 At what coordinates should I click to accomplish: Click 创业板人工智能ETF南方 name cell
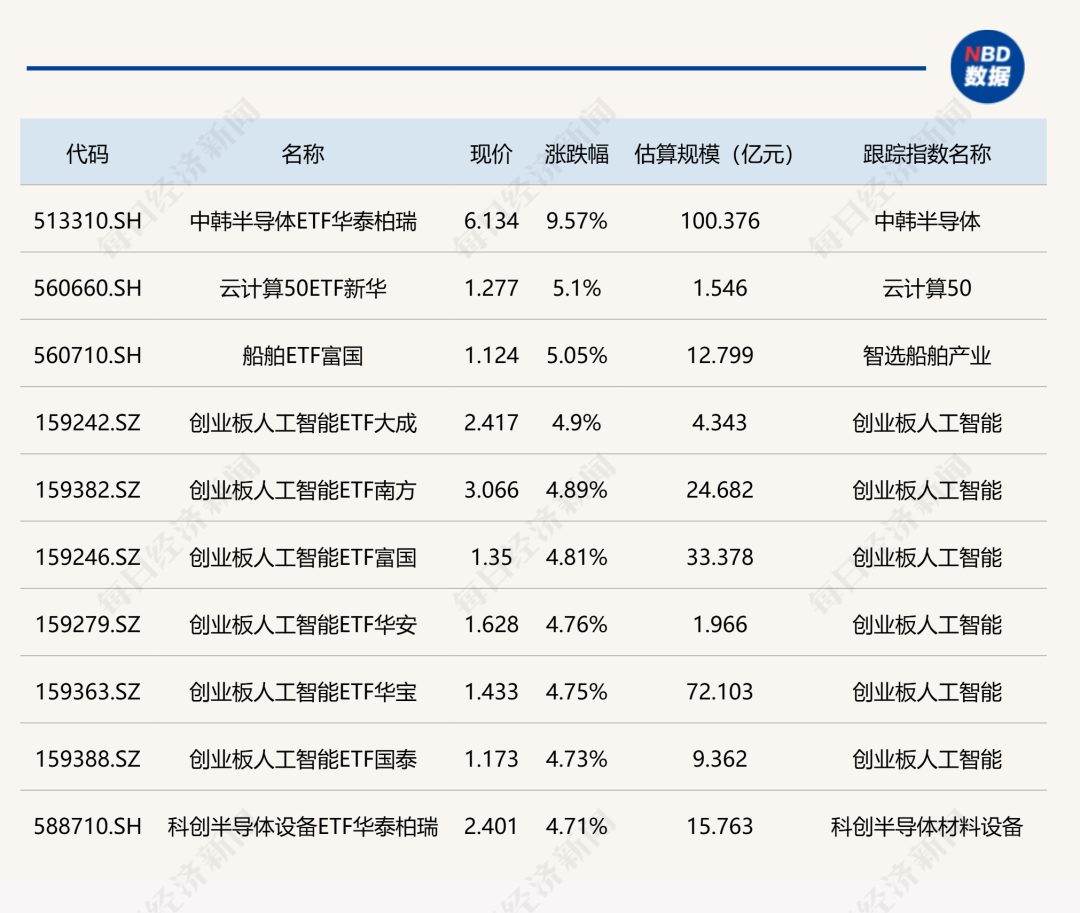coord(303,490)
